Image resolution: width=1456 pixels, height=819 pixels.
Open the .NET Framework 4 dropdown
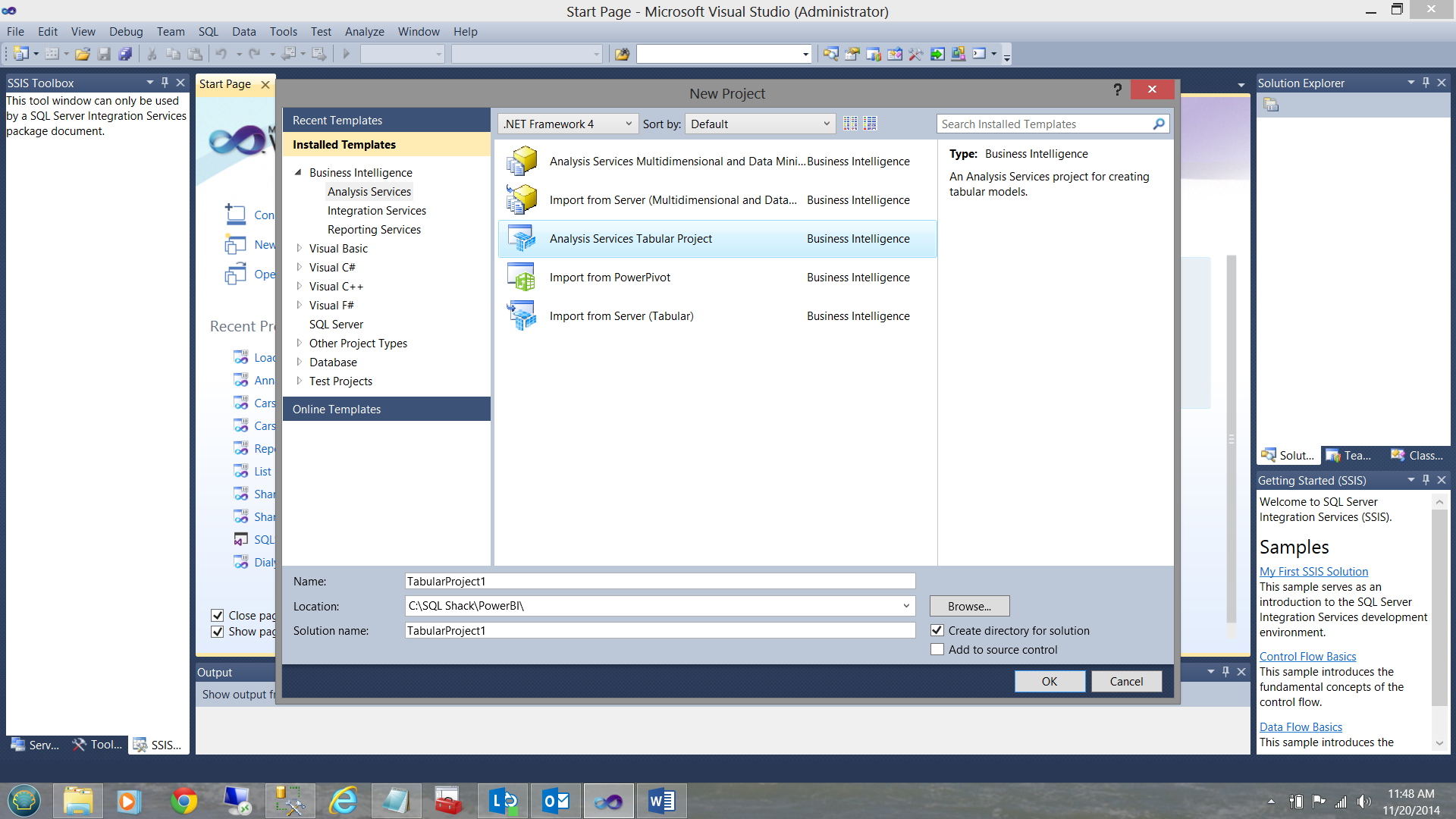pyautogui.click(x=567, y=124)
